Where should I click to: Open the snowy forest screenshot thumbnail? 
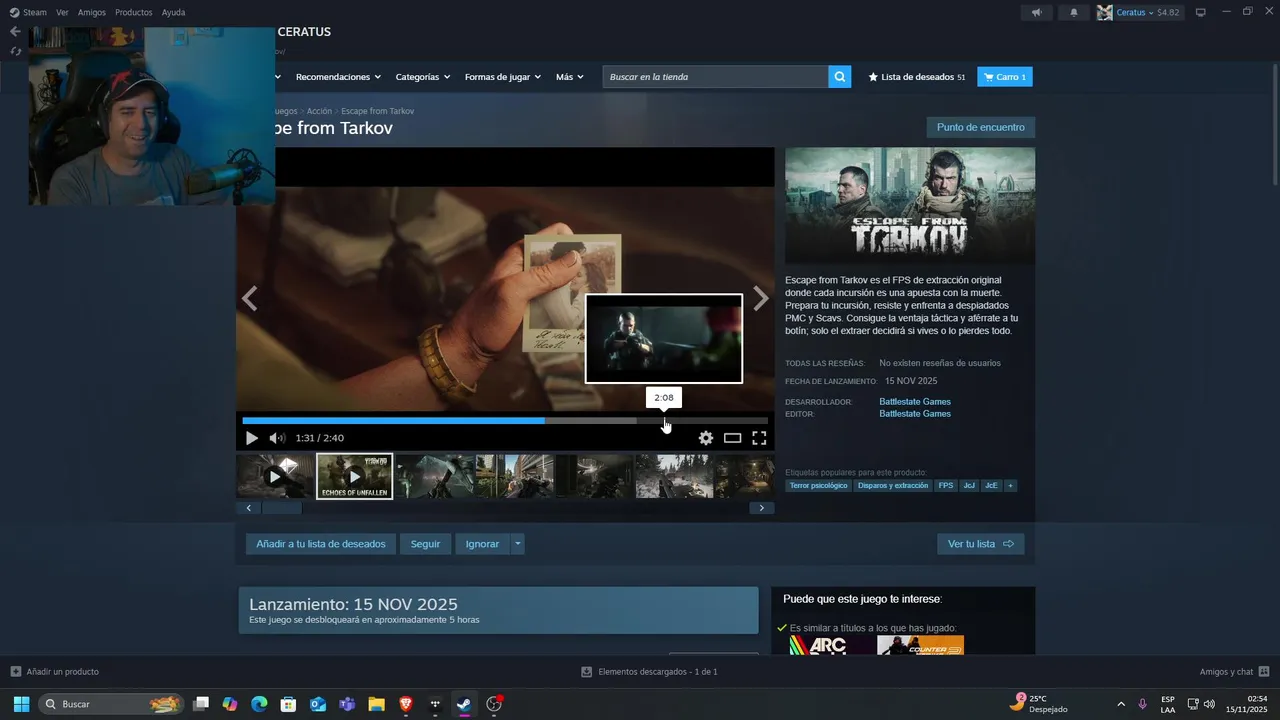[x=674, y=476]
